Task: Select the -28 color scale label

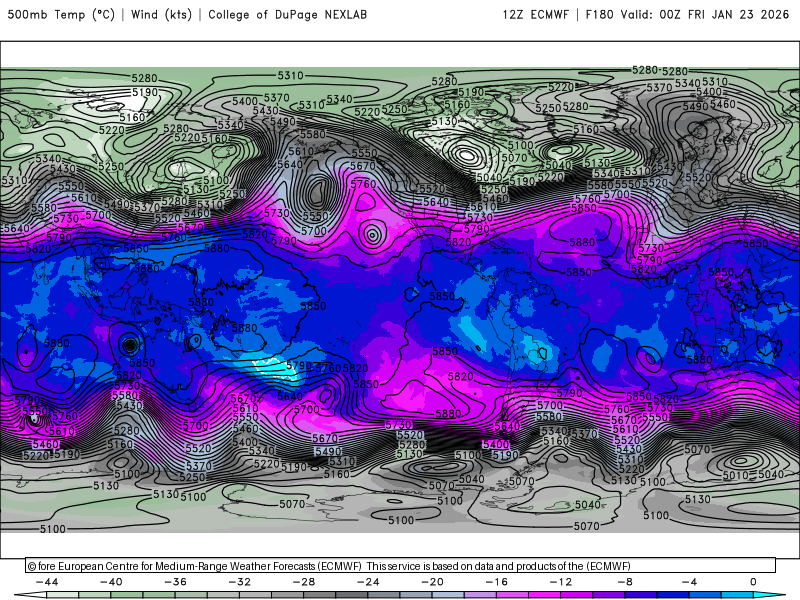Action: click(x=304, y=582)
